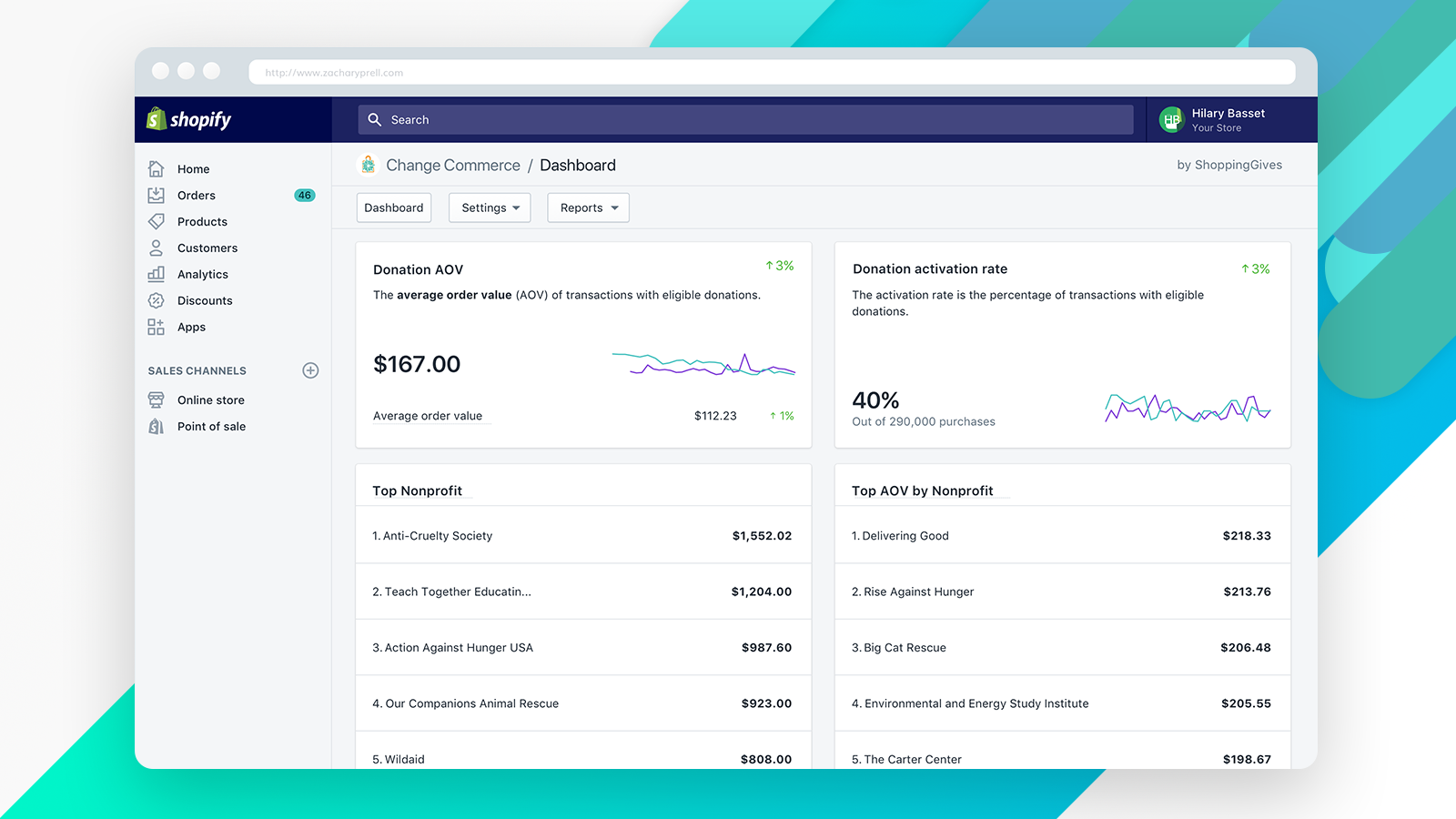The height and width of the screenshot is (819, 1456).
Task: Open Online store channel
Action: (x=211, y=400)
